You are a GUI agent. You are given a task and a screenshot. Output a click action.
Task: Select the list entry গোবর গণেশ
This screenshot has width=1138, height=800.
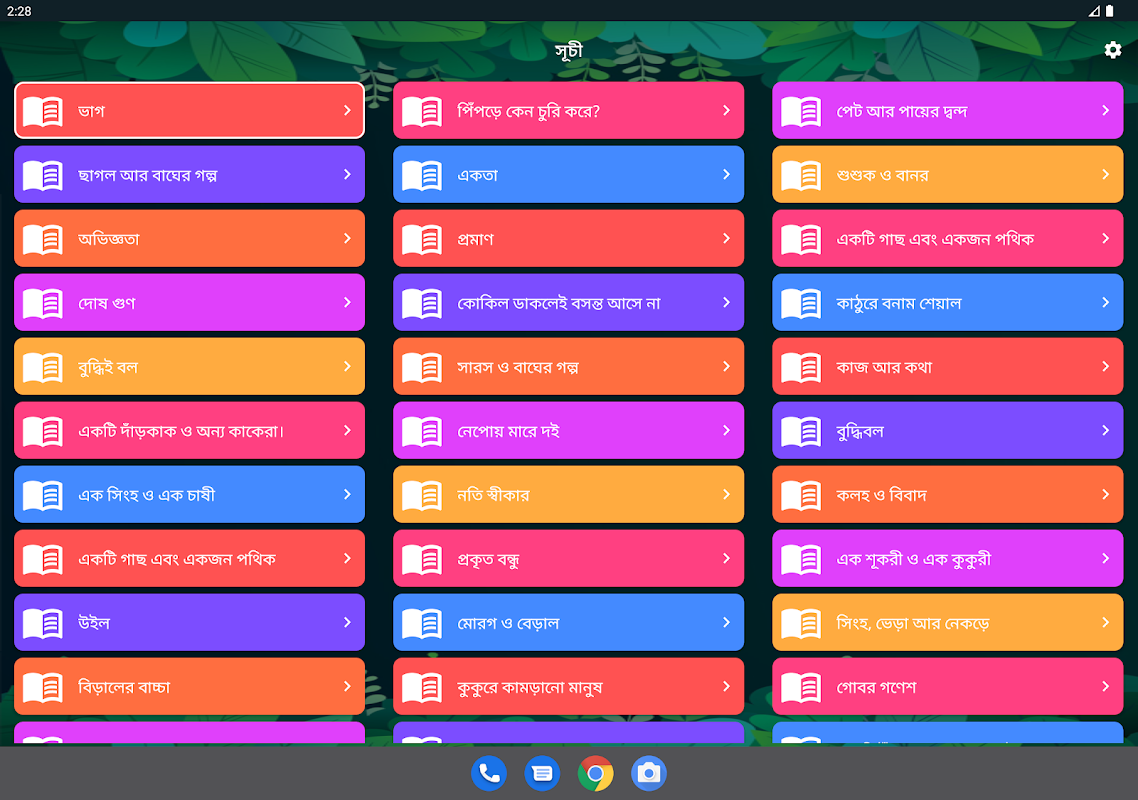pyautogui.click(x=948, y=685)
